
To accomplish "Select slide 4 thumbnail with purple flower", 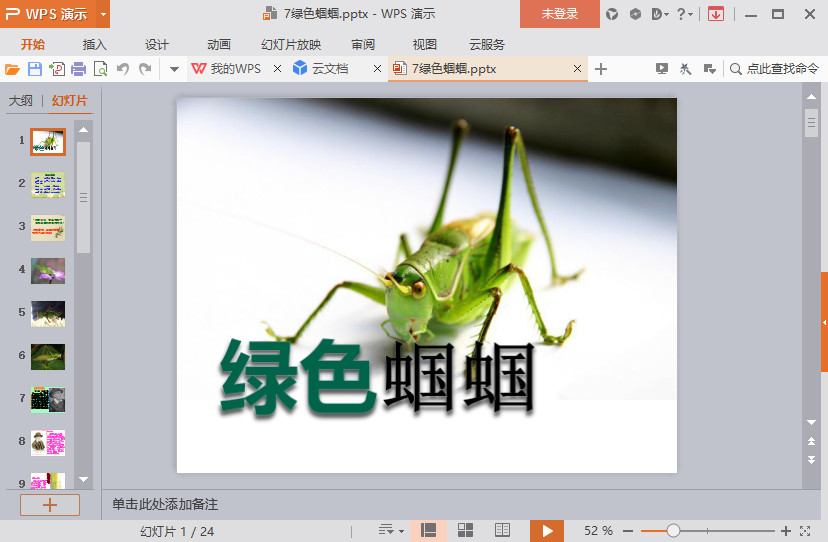I will pos(48,270).
